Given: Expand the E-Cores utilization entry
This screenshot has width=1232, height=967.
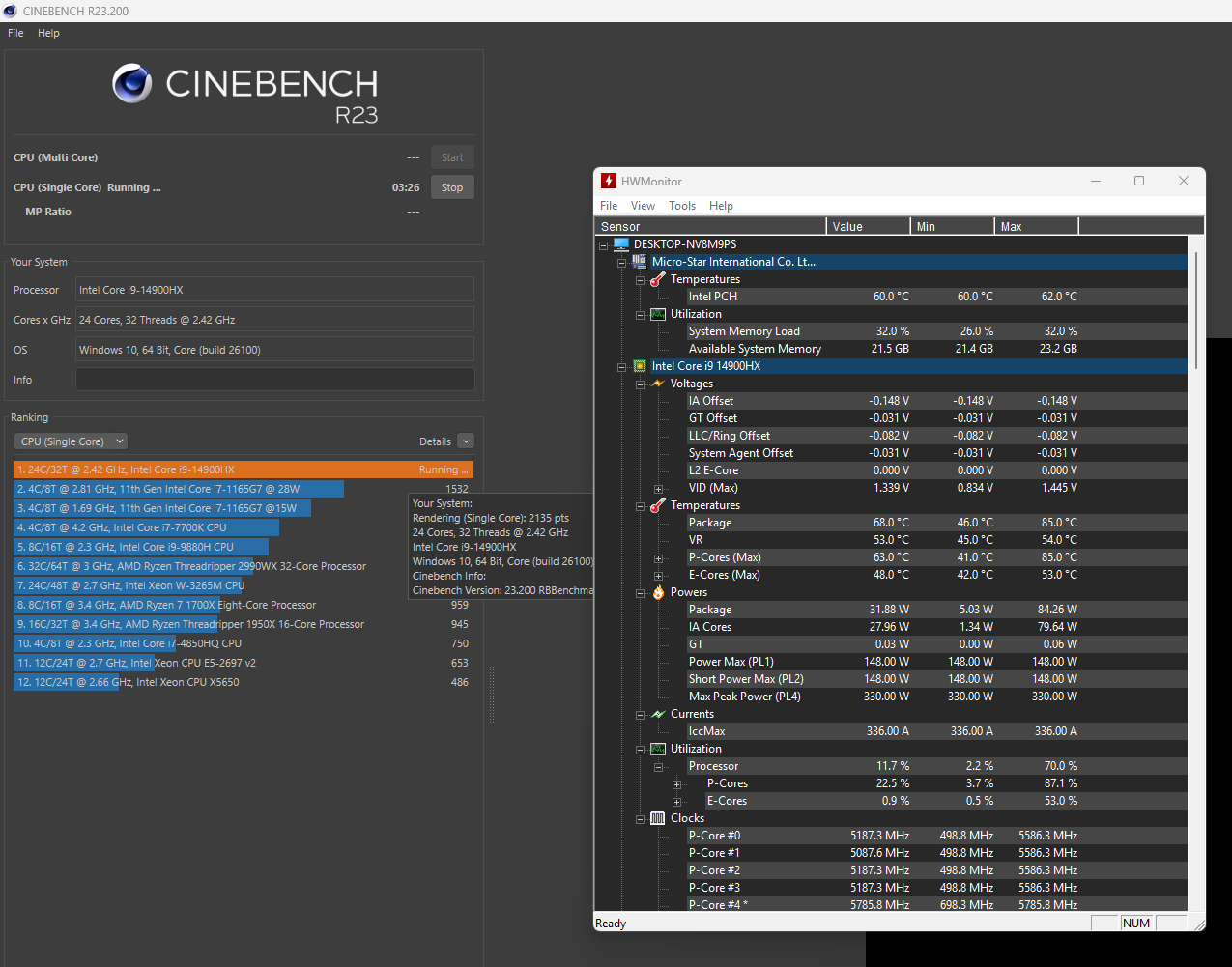Looking at the screenshot, I should pyautogui.click(x=677, y=801).
